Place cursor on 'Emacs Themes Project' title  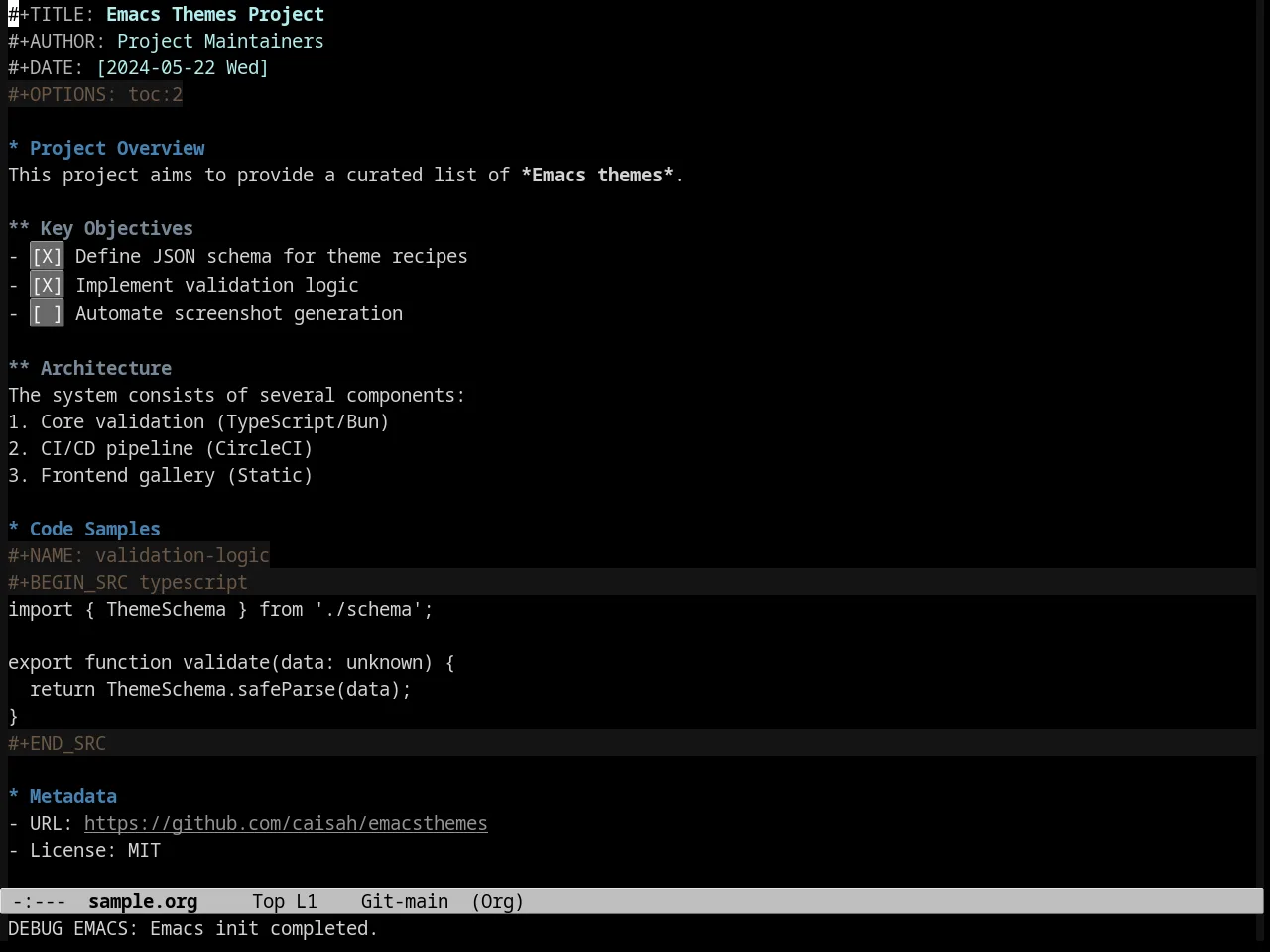215,15
